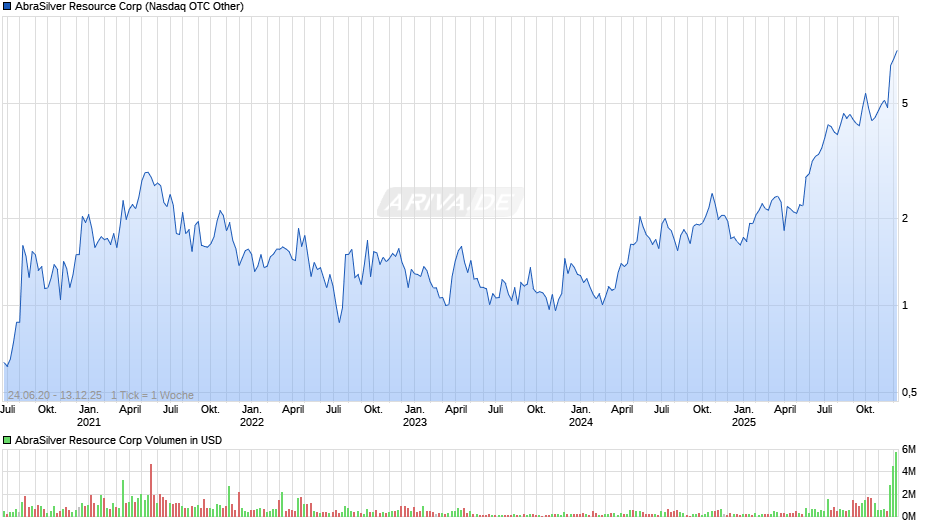
Task: Click the 'Jan.' label above 2021
Action: tap(89, 410)
